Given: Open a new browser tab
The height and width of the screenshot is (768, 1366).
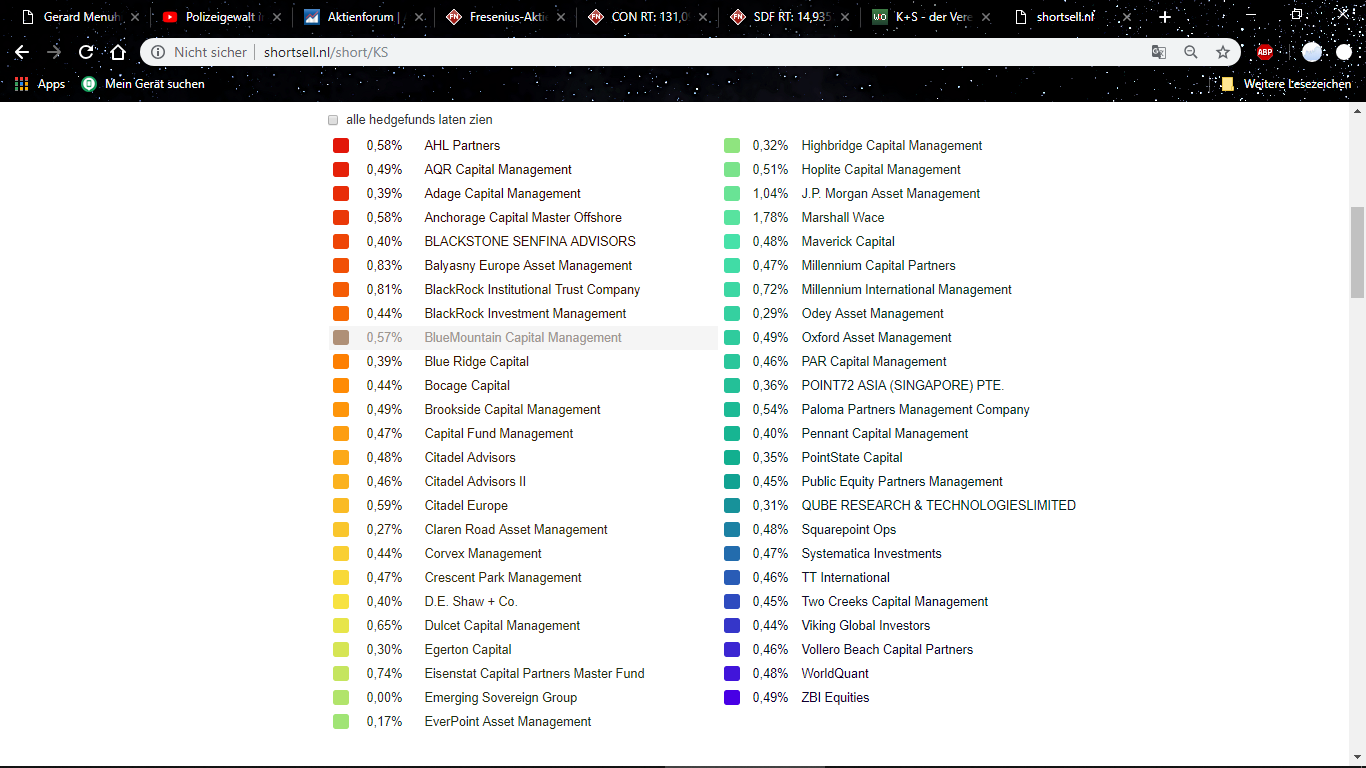Looking at the screenshot, I should [x=1164, y=17].
